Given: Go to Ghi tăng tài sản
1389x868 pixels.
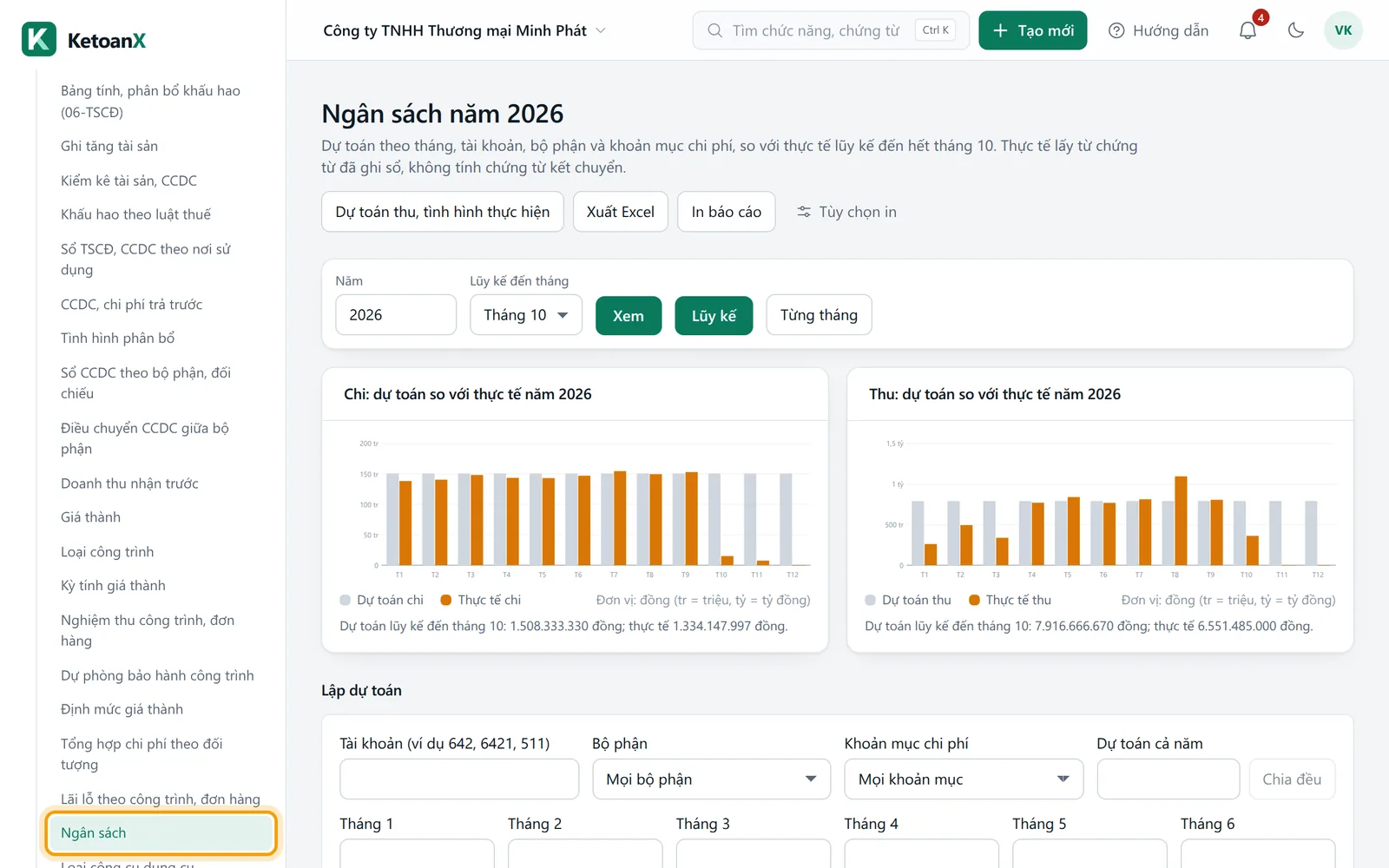Looking at the screenshot, I should tap(109, 146).
